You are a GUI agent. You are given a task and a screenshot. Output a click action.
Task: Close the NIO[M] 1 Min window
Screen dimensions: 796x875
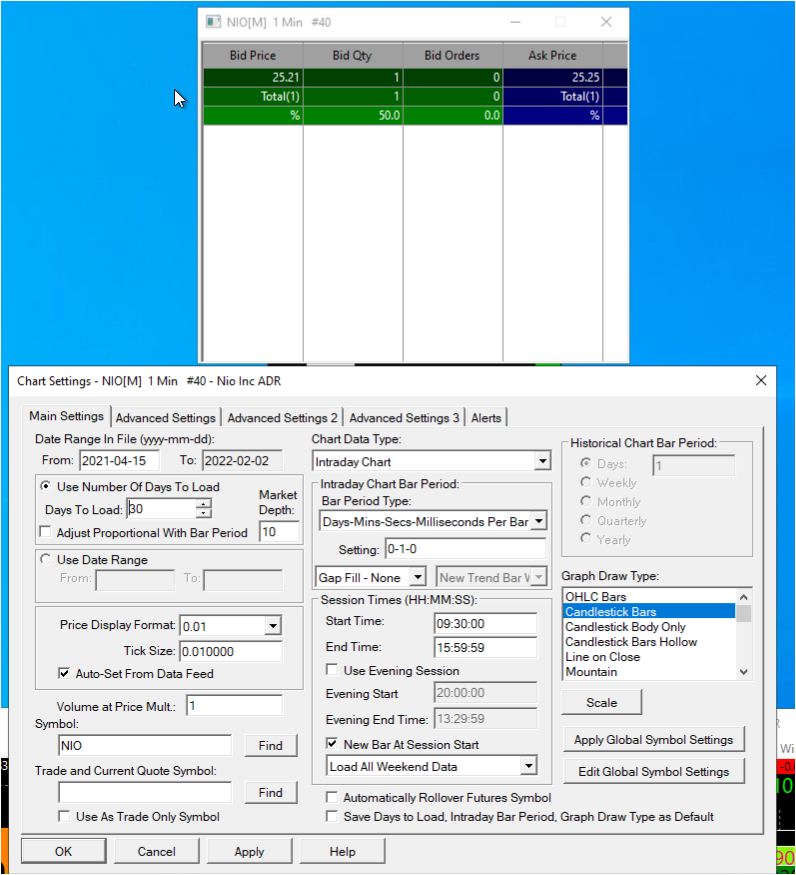(606, 22)
